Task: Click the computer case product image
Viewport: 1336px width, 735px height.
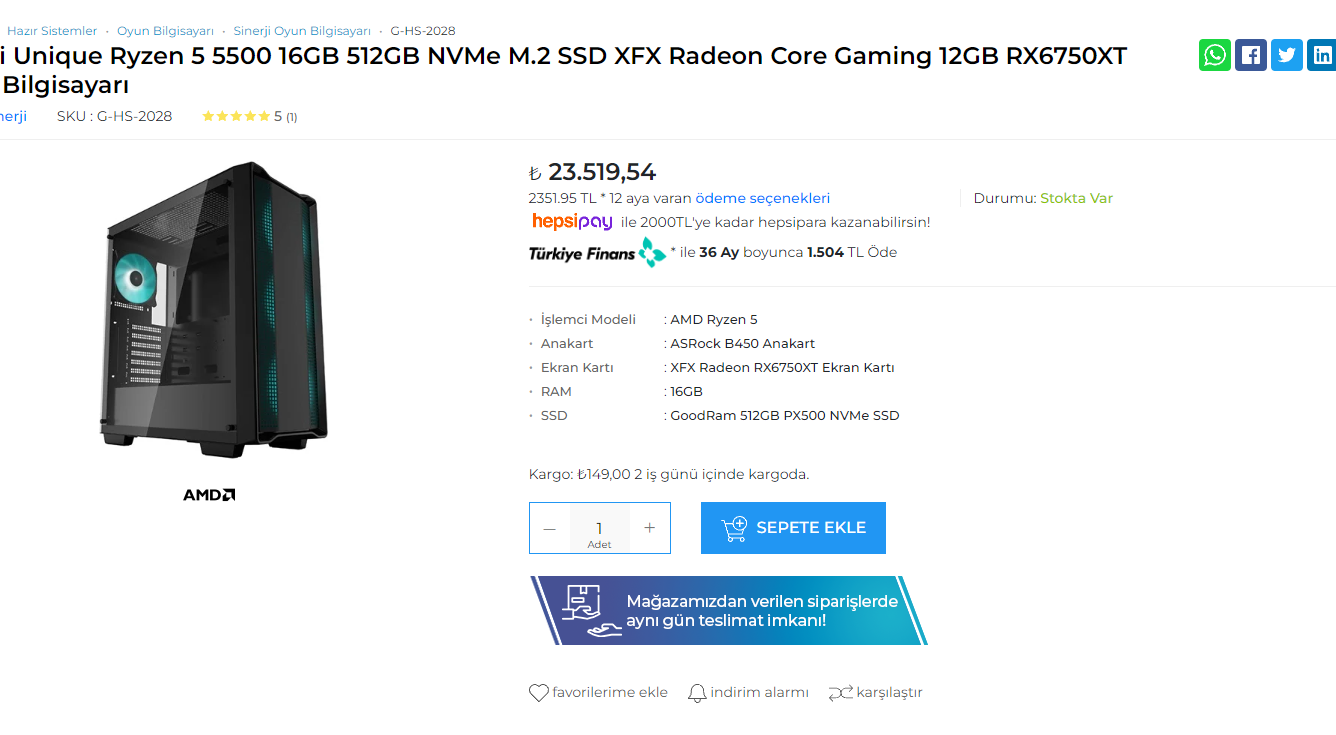Action: pos(214,304)
